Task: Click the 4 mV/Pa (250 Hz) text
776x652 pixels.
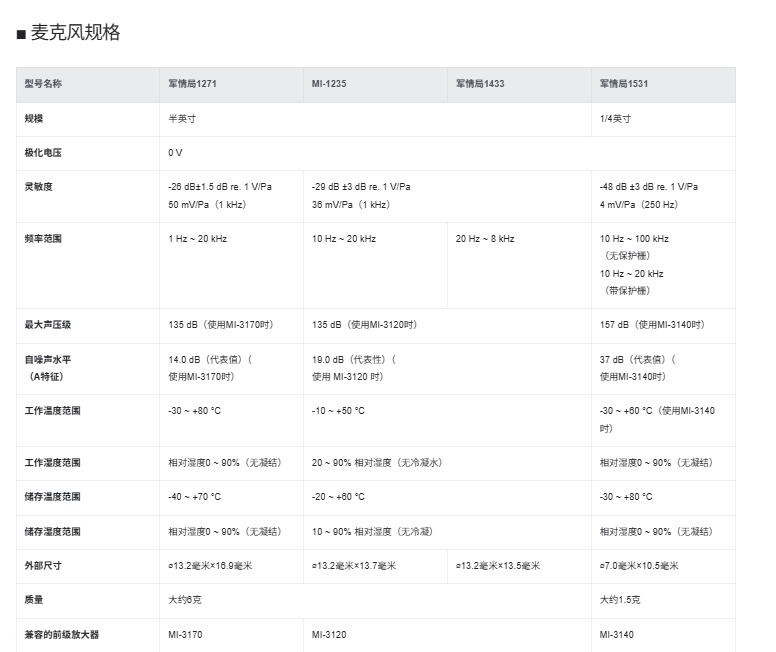Action: point(639,204)
